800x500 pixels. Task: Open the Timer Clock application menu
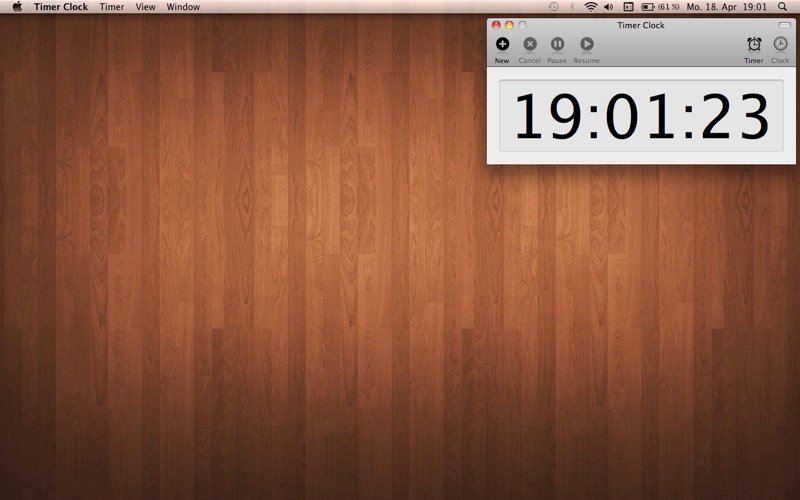[61, 7]
